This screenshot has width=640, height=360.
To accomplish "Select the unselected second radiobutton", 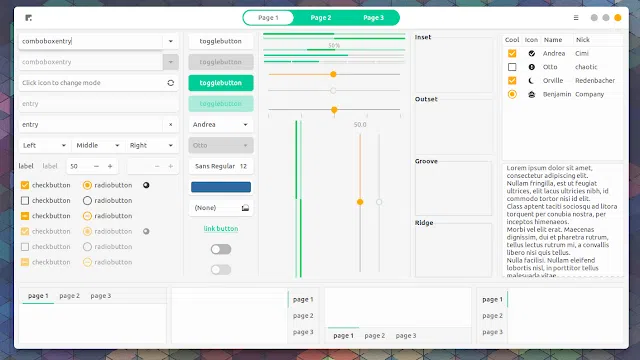I will [87, 200].
